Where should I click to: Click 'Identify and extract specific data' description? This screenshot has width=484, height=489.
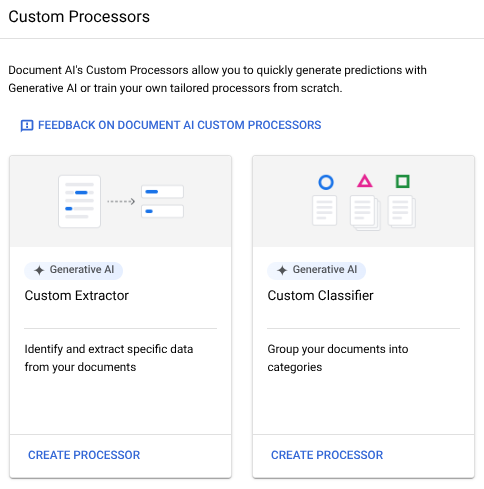[109, 358]
